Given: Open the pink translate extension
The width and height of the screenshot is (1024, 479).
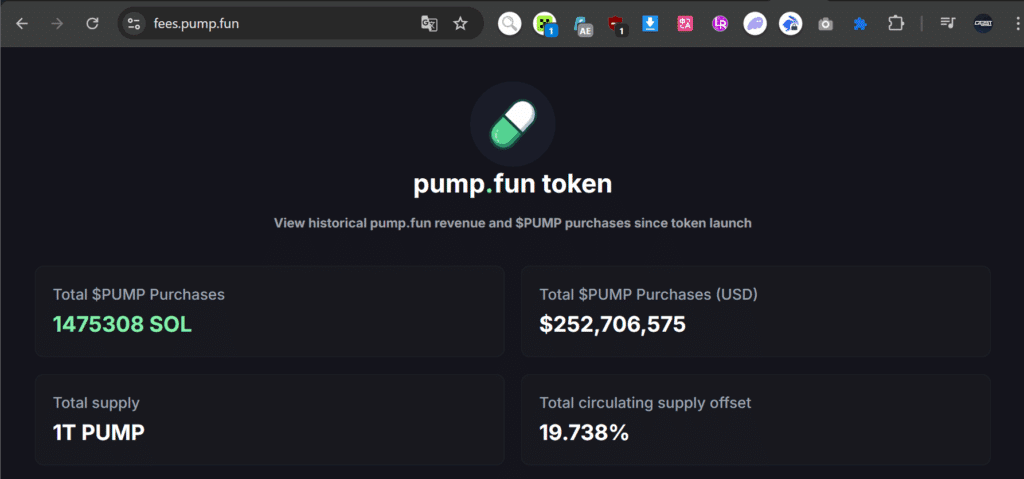Looking at the screenshot, I should (x=685, y=24).
